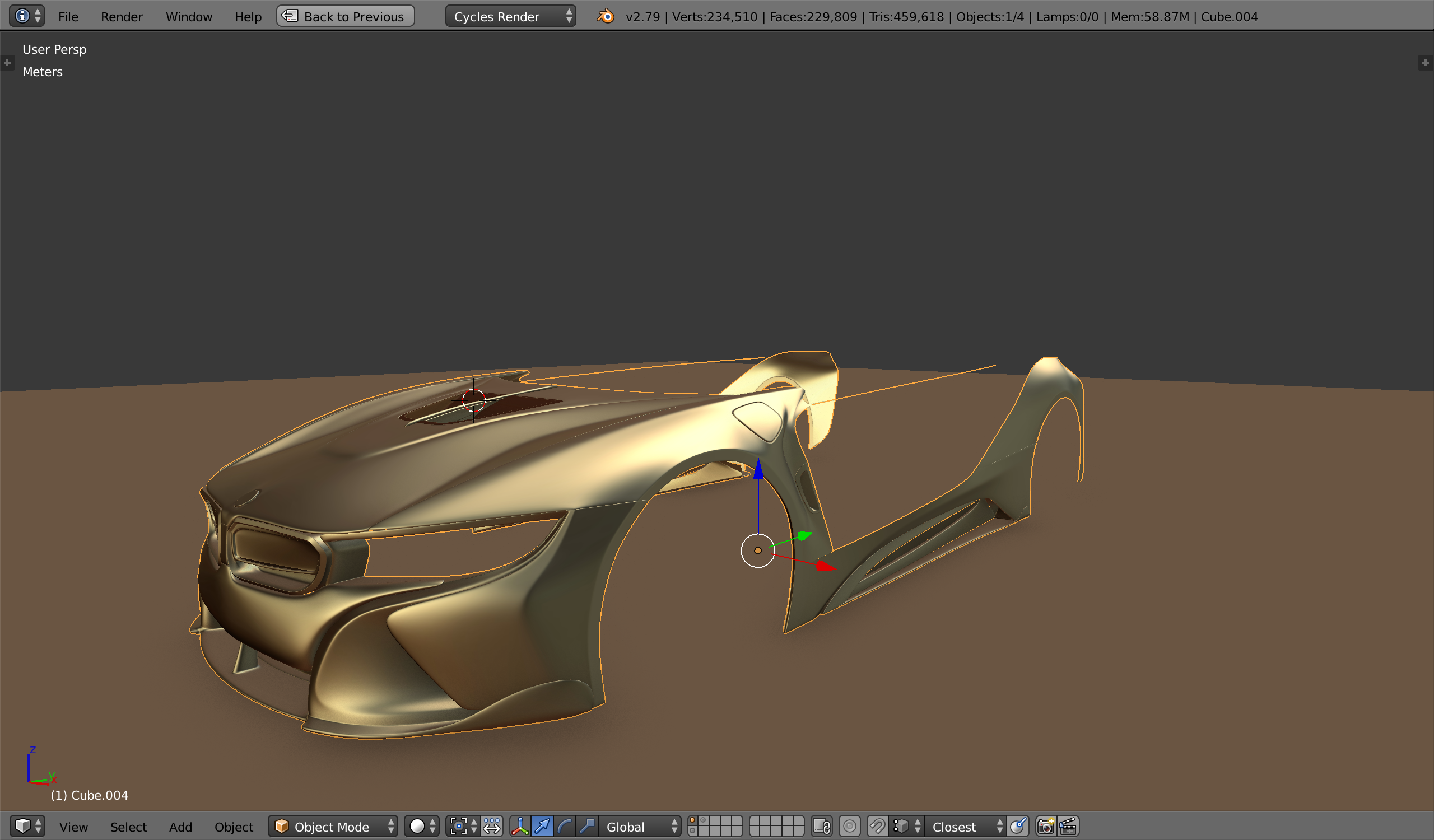Toggle the 3D manipulator widget icon
This screenshot has width=1434, height=840.
[520, 827]
